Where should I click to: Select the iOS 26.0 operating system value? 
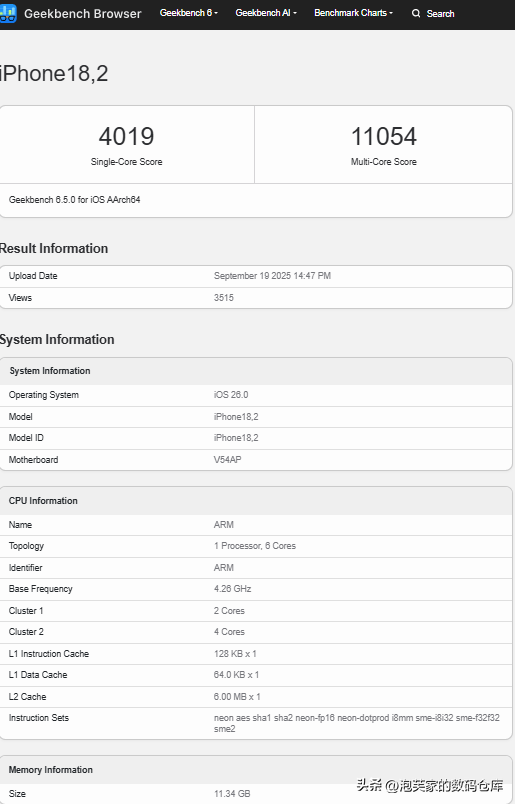coord(231,395)
